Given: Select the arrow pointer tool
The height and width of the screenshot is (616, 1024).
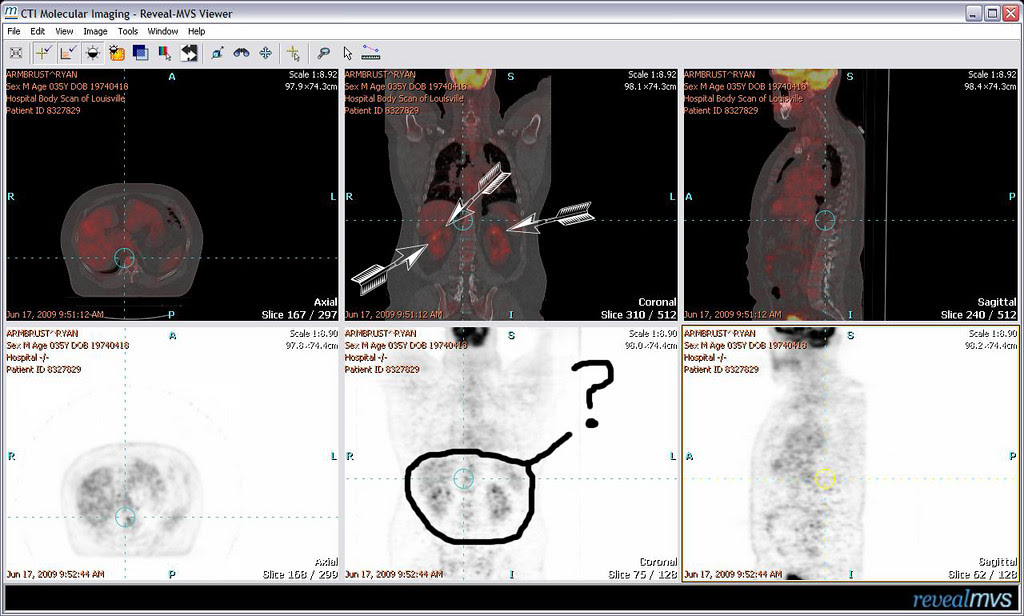Looking at the screenshot, I should [x=347, y=53].
